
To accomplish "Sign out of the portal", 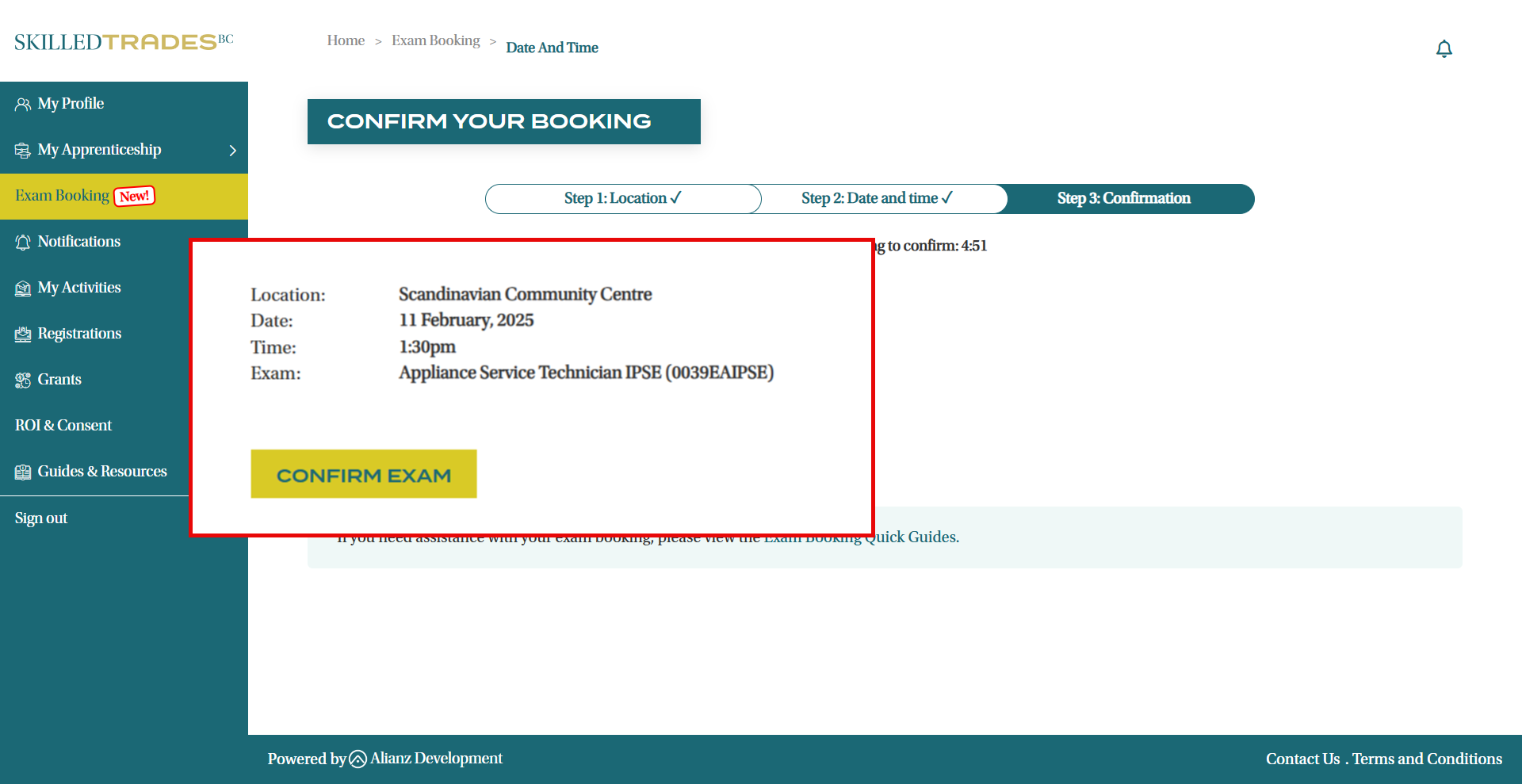I will point(41,518).
